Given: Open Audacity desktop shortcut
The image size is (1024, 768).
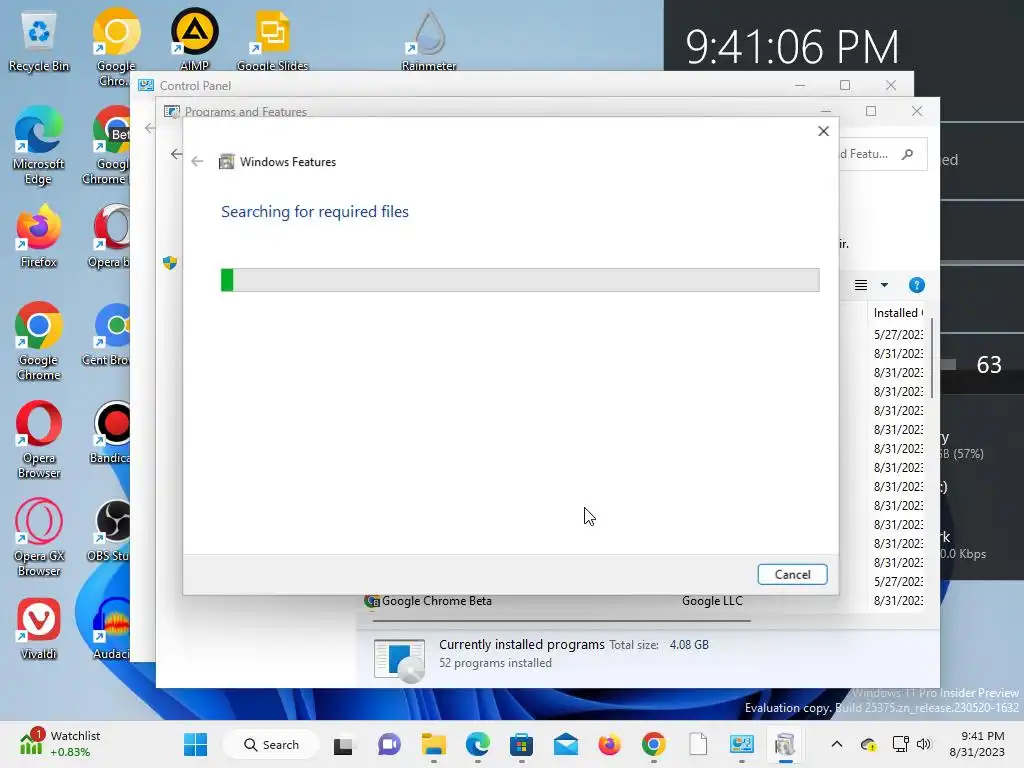Looking at the screenshot, I should pos(111,628).
